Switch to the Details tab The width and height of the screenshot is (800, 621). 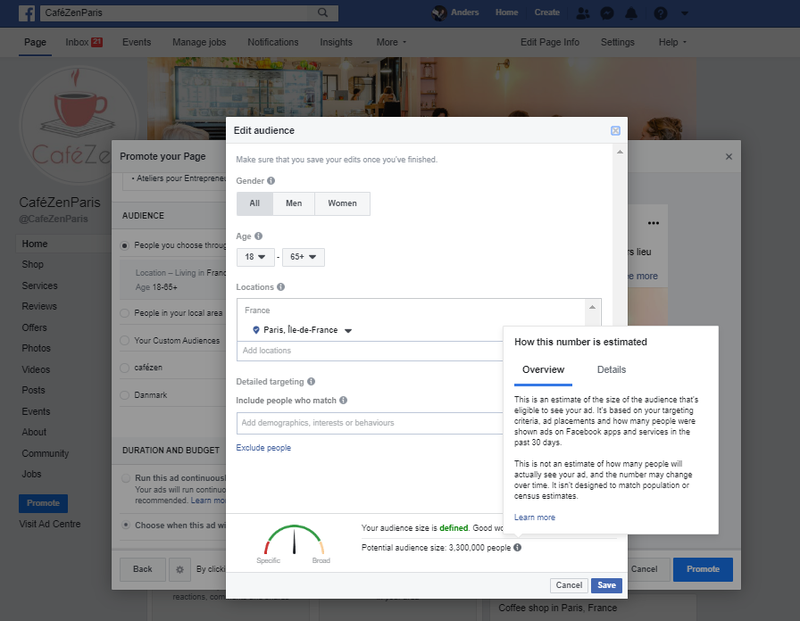tap(611, 370)
